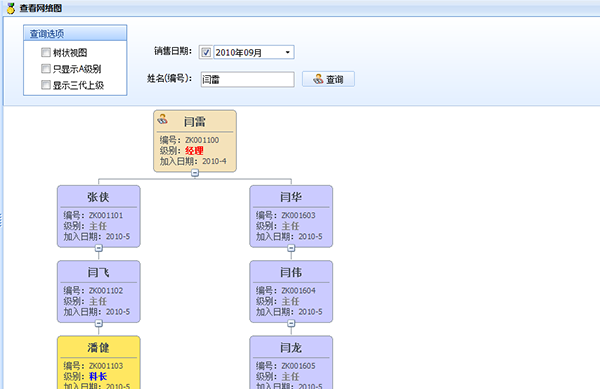Click the 姓名(编号) input field
Viewport: 600px width, 389px height.
248,80
